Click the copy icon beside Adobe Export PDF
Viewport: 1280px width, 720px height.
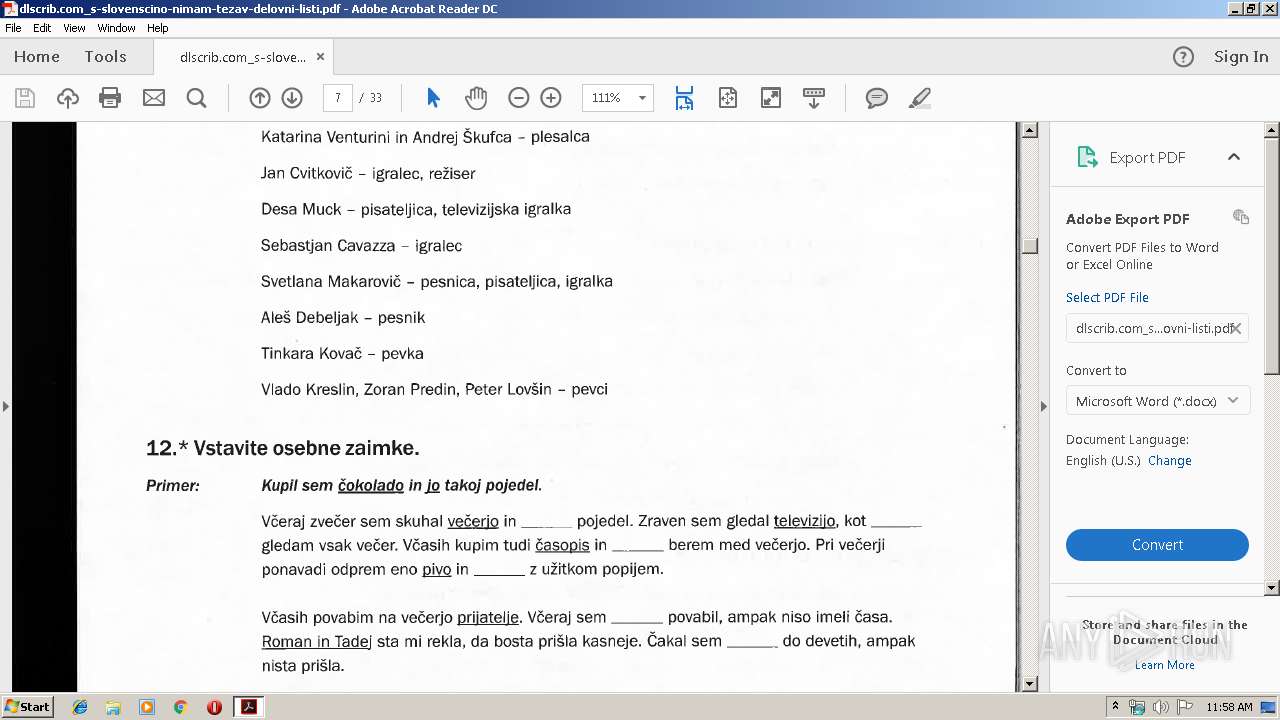tap(1241, 217)
